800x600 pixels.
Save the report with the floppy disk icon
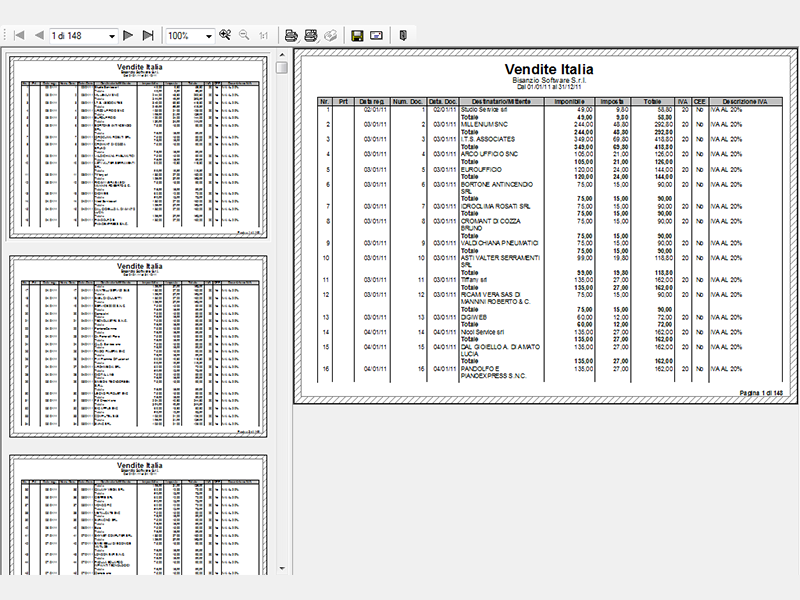(x=357, y=35)
